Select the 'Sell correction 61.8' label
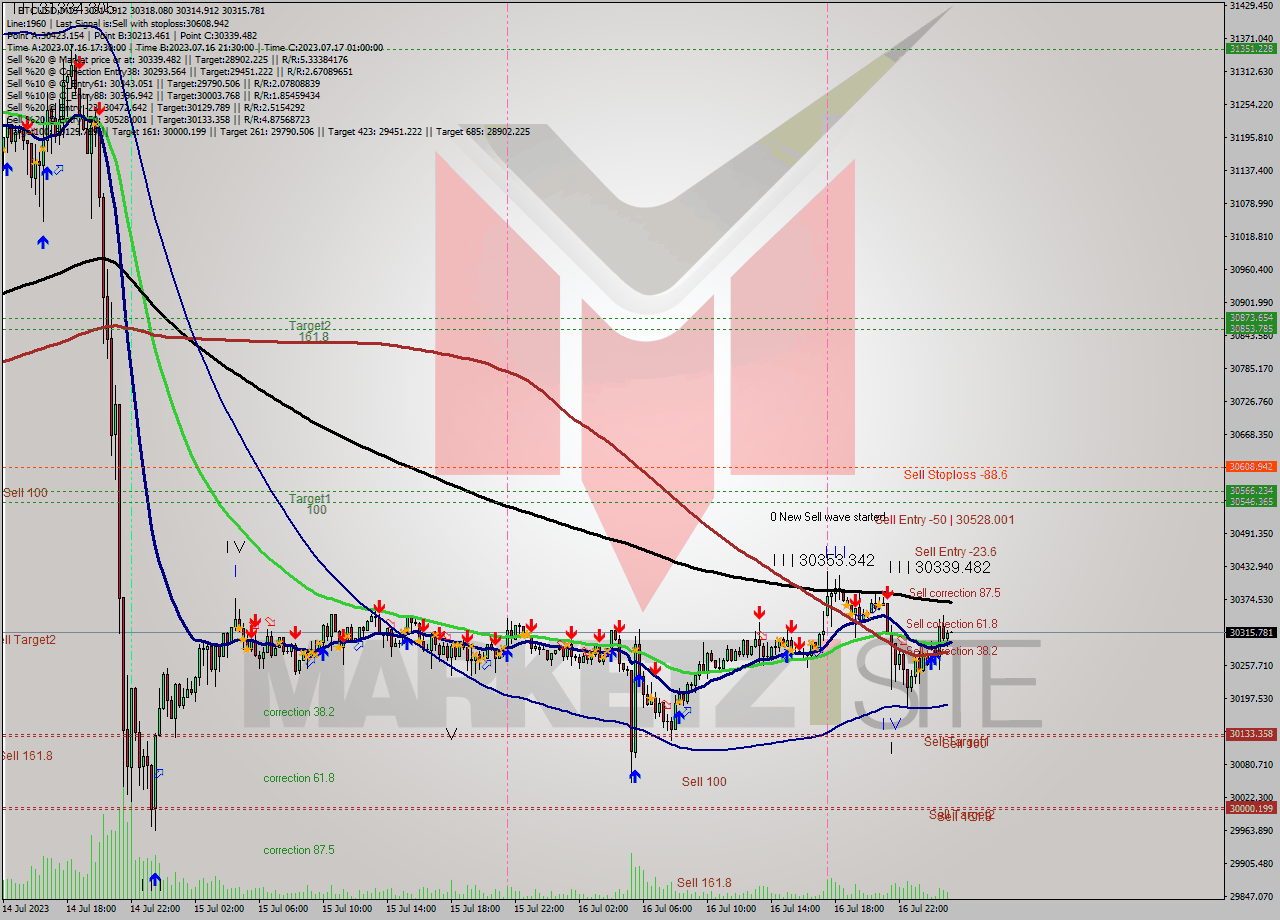The image size is (1280, 920). (x=952, y=624)
